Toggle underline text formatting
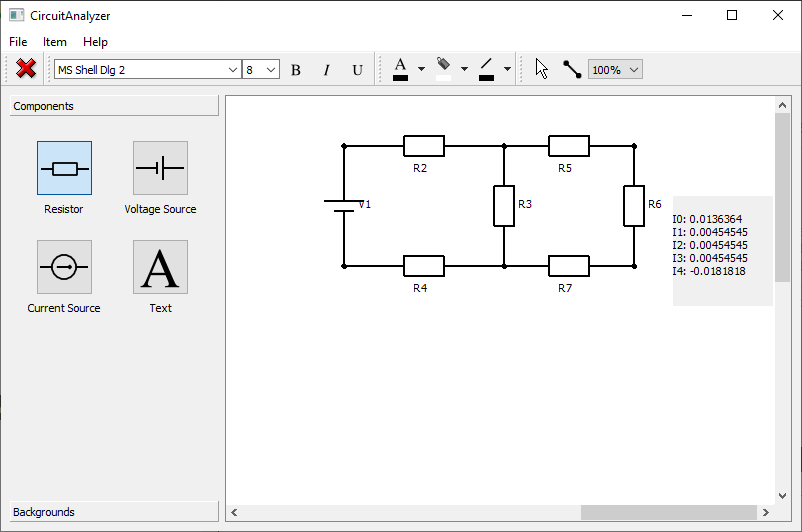This screenshot has height=532, width=802. click(x=357, y=70)
